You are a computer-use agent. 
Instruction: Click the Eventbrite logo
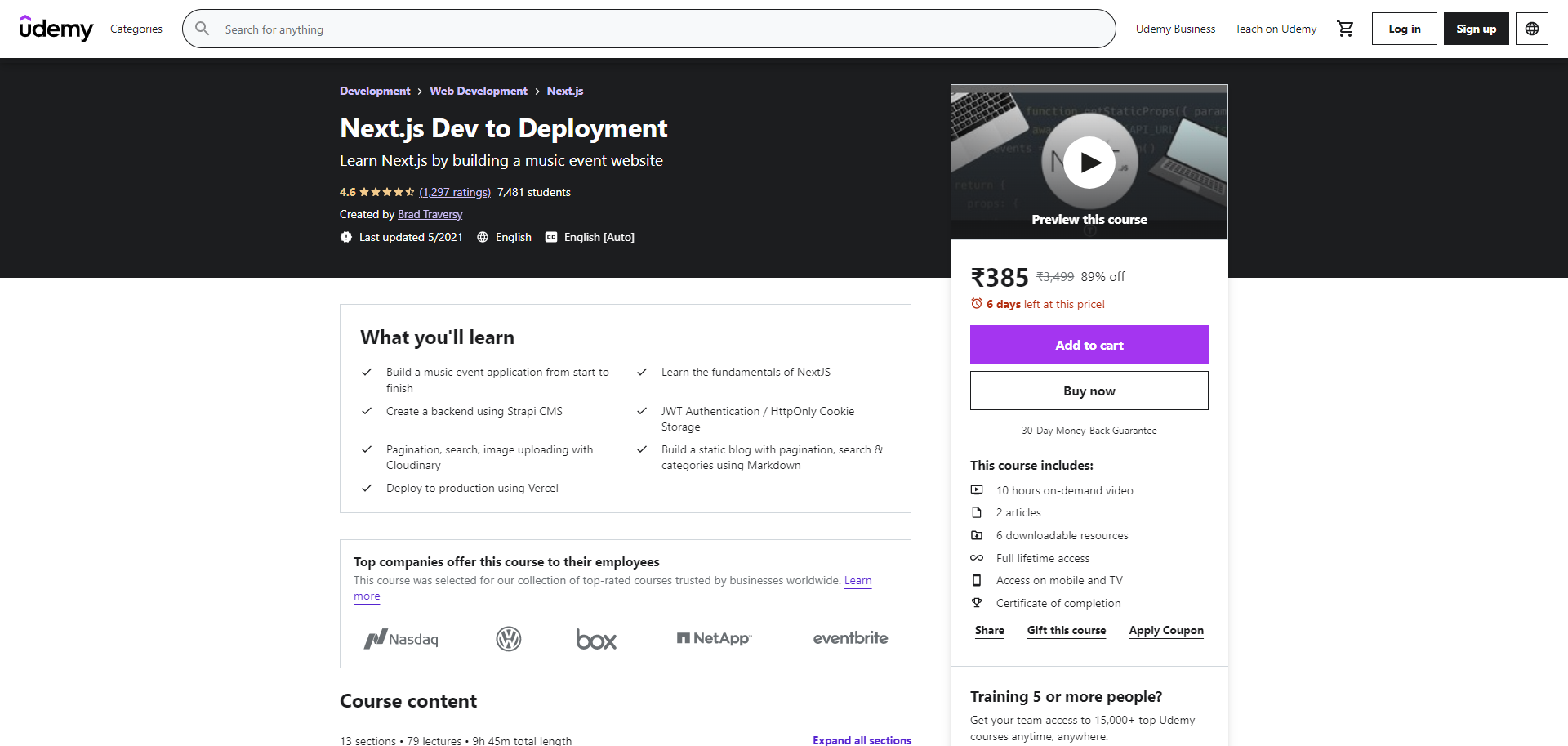850,638
